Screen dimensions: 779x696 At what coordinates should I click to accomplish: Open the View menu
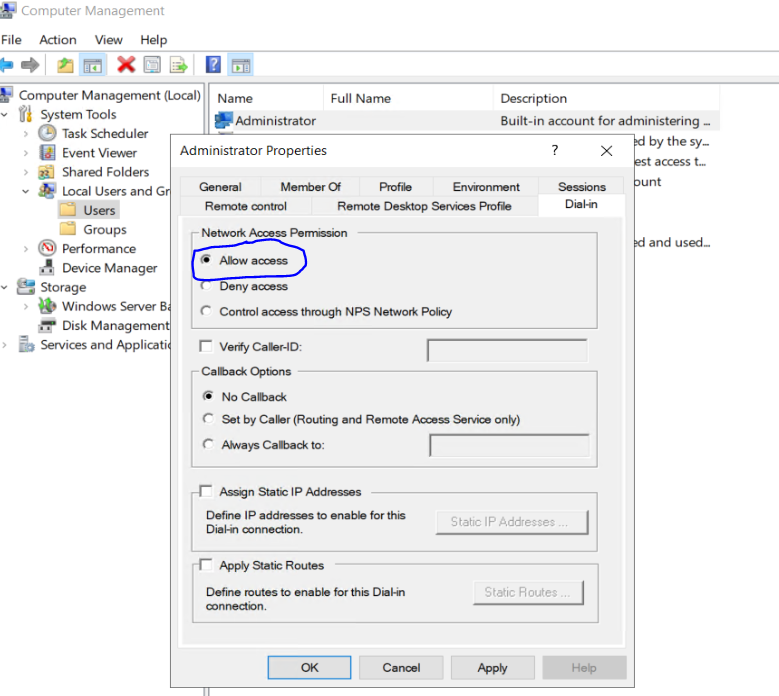tap(108, 40)
